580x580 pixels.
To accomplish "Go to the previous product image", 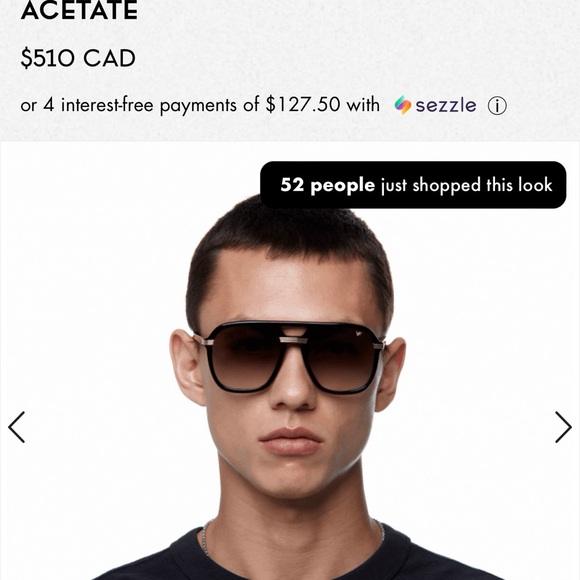I will click(x=17, y=427).
